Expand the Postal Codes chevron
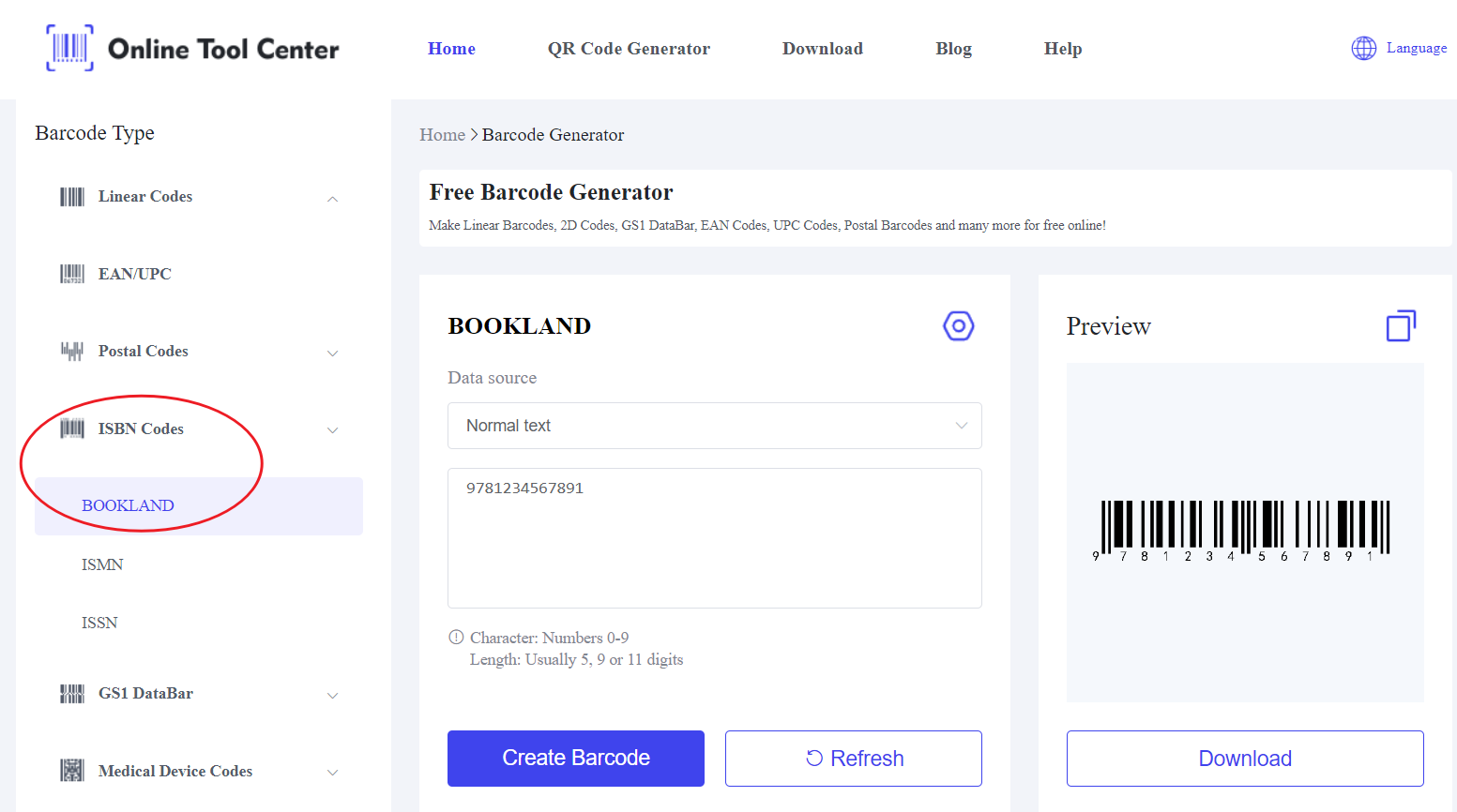This screenshot has width=1457, height=812. point(332,353)
